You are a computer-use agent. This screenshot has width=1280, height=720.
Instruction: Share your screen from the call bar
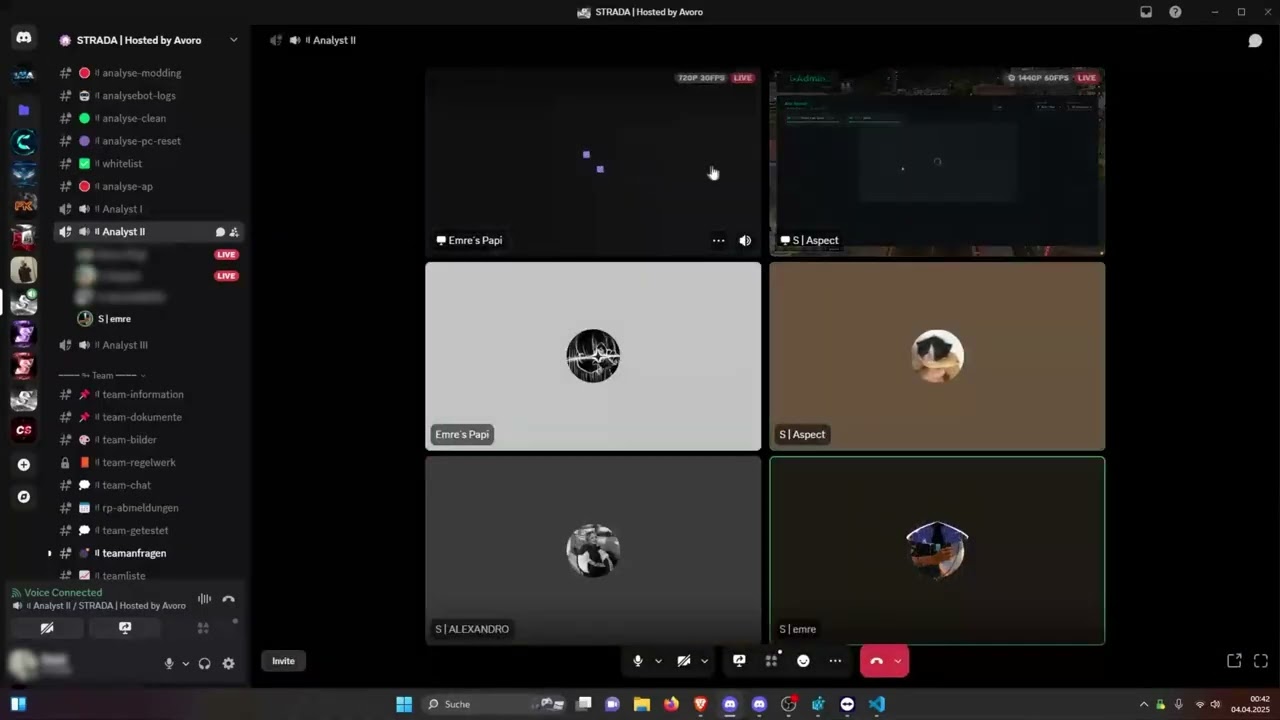[x=739, y=660]
